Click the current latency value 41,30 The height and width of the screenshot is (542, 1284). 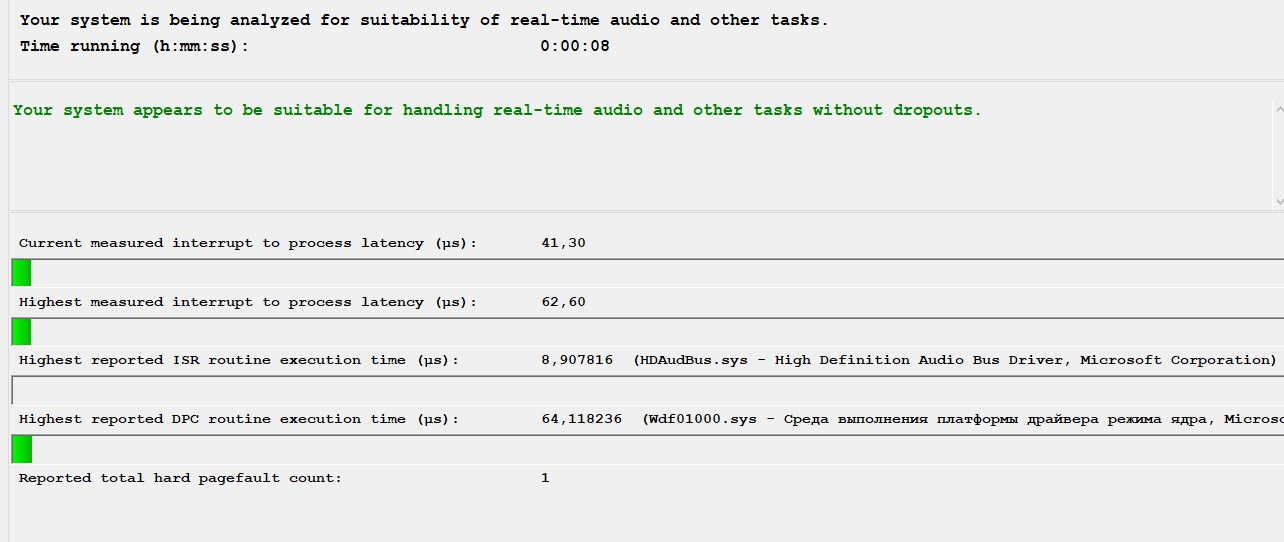(x=563, y=243)
